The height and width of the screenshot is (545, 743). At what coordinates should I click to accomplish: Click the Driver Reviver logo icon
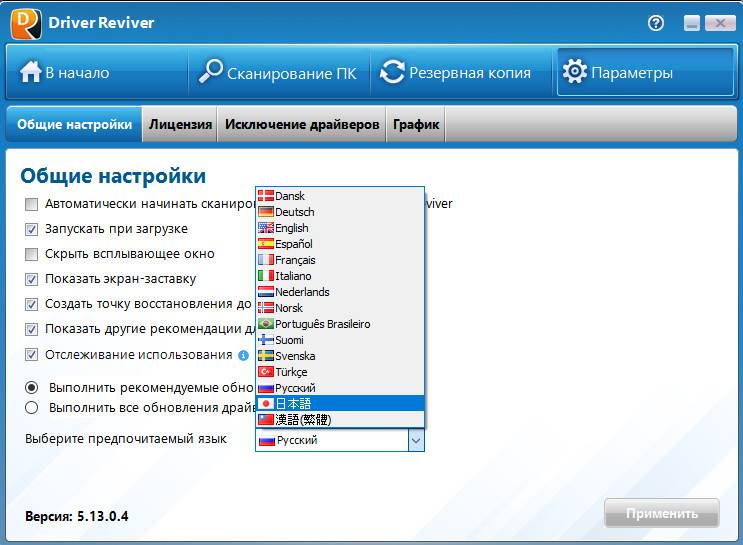coord(26,23)
